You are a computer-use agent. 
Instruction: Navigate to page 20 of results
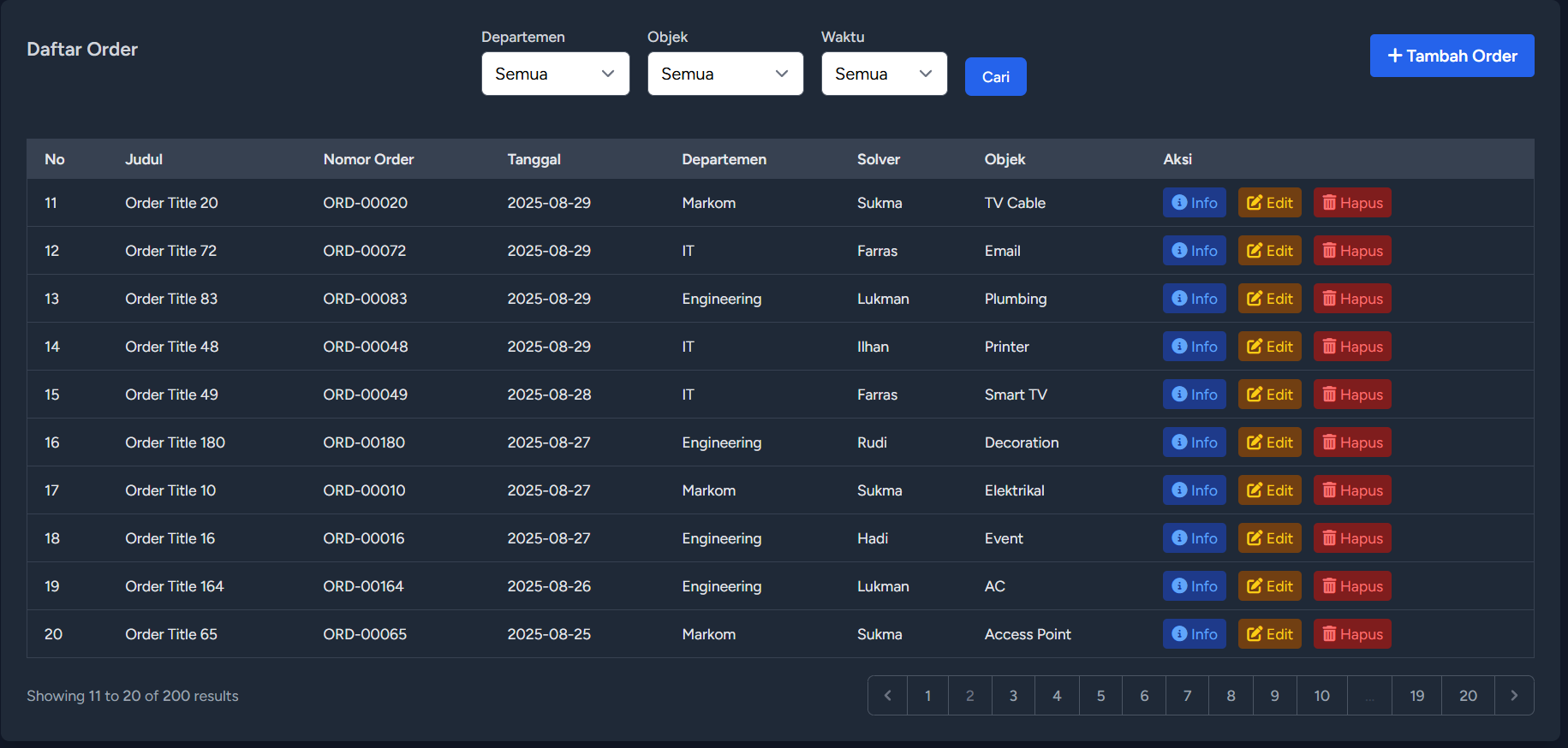pos(1468,696)
